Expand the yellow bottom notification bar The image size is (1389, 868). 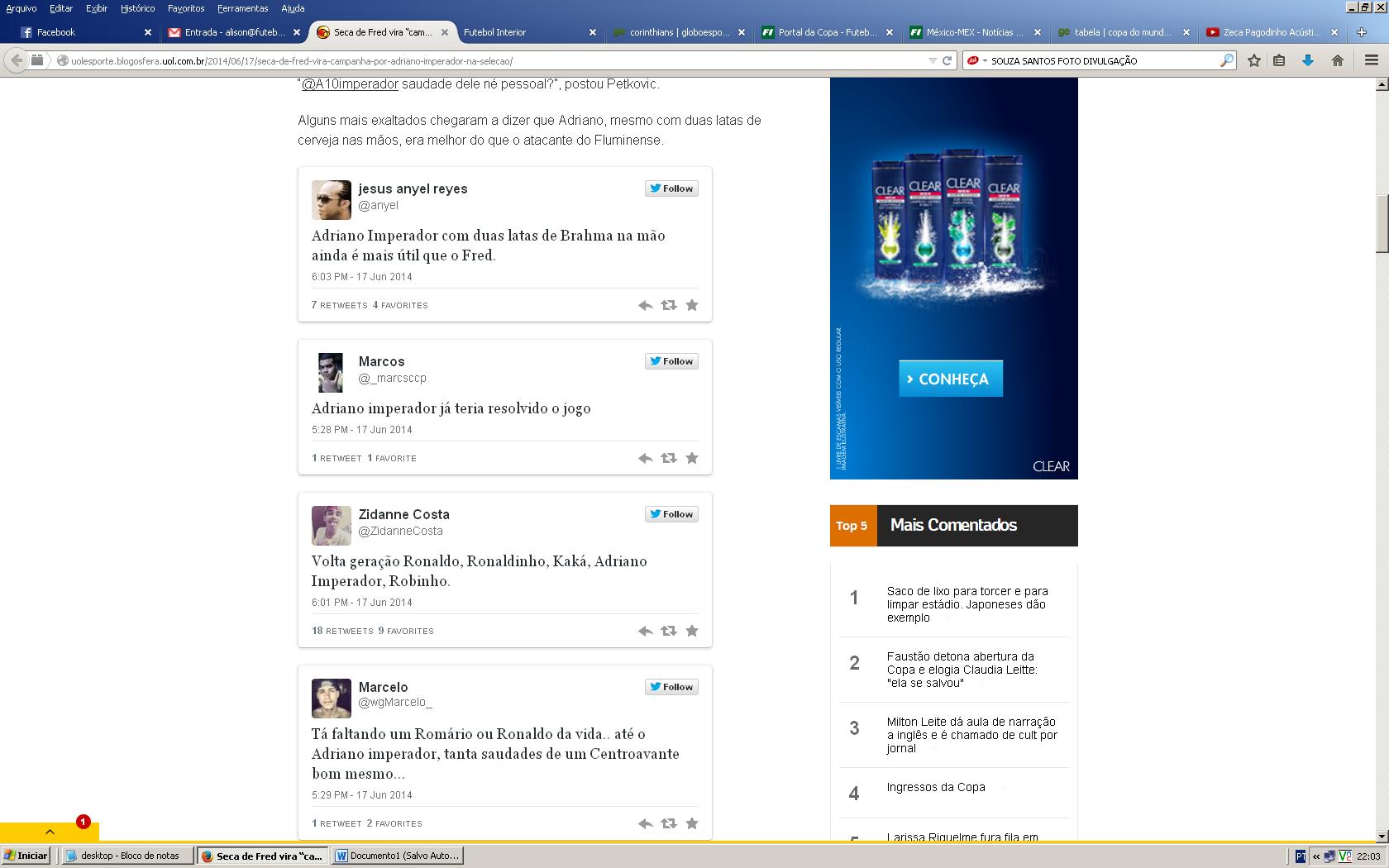[x=50, y=832]
